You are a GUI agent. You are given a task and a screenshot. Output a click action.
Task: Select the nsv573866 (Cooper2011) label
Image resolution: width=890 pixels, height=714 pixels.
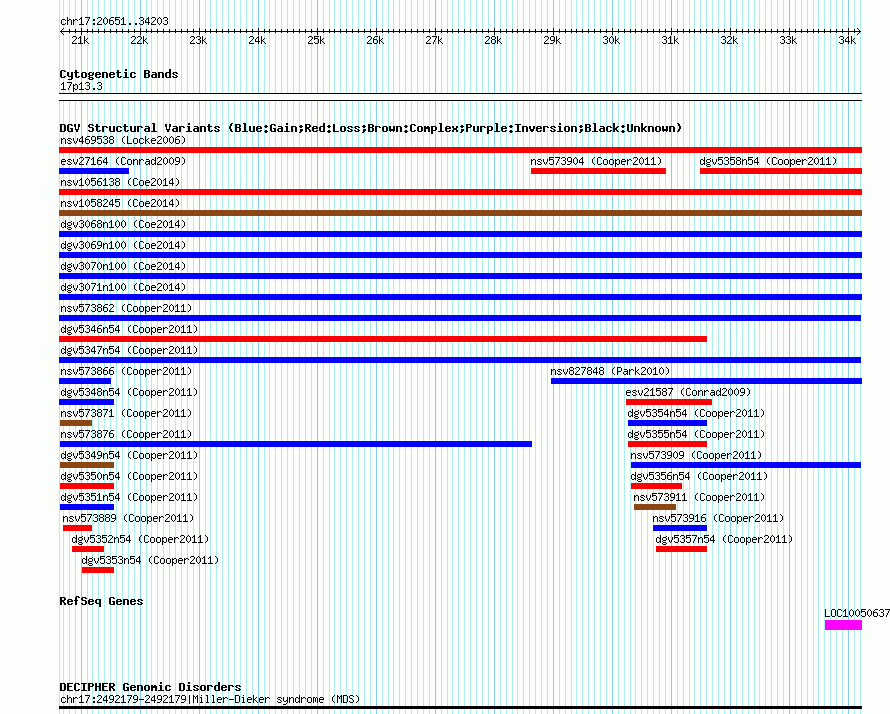(x=126, y=371)
